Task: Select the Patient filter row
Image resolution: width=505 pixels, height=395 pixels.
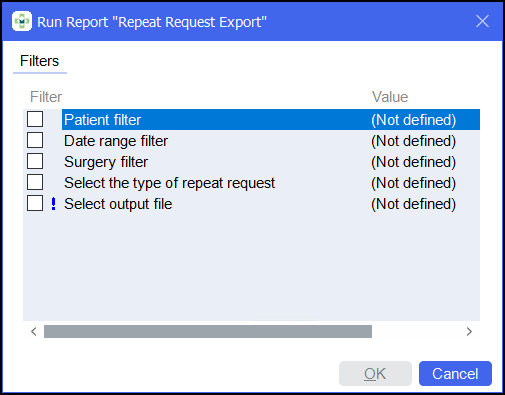Action: click(x=271, y=120)
